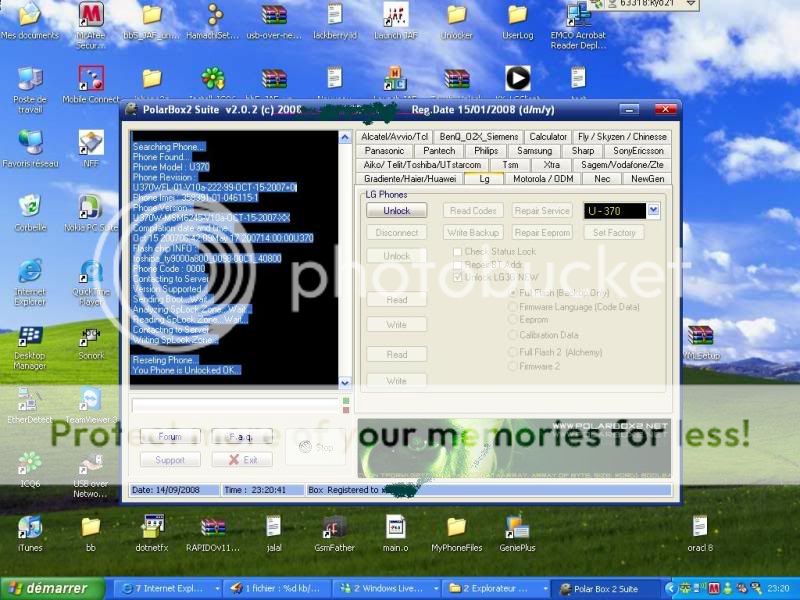Launch the GeniePlus shortcut

(x=517, y=534)
